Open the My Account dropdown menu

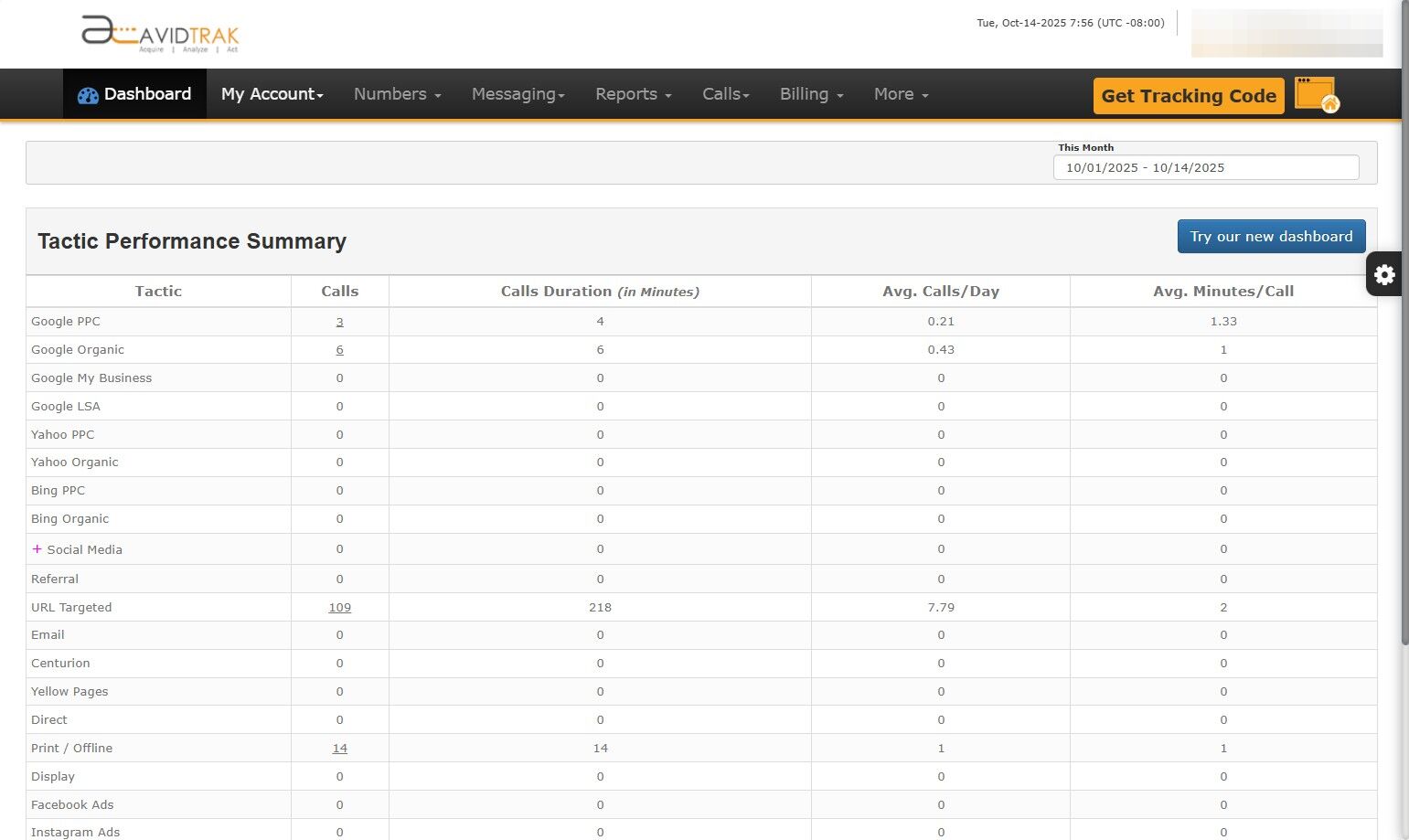click(x=271, y=93)
